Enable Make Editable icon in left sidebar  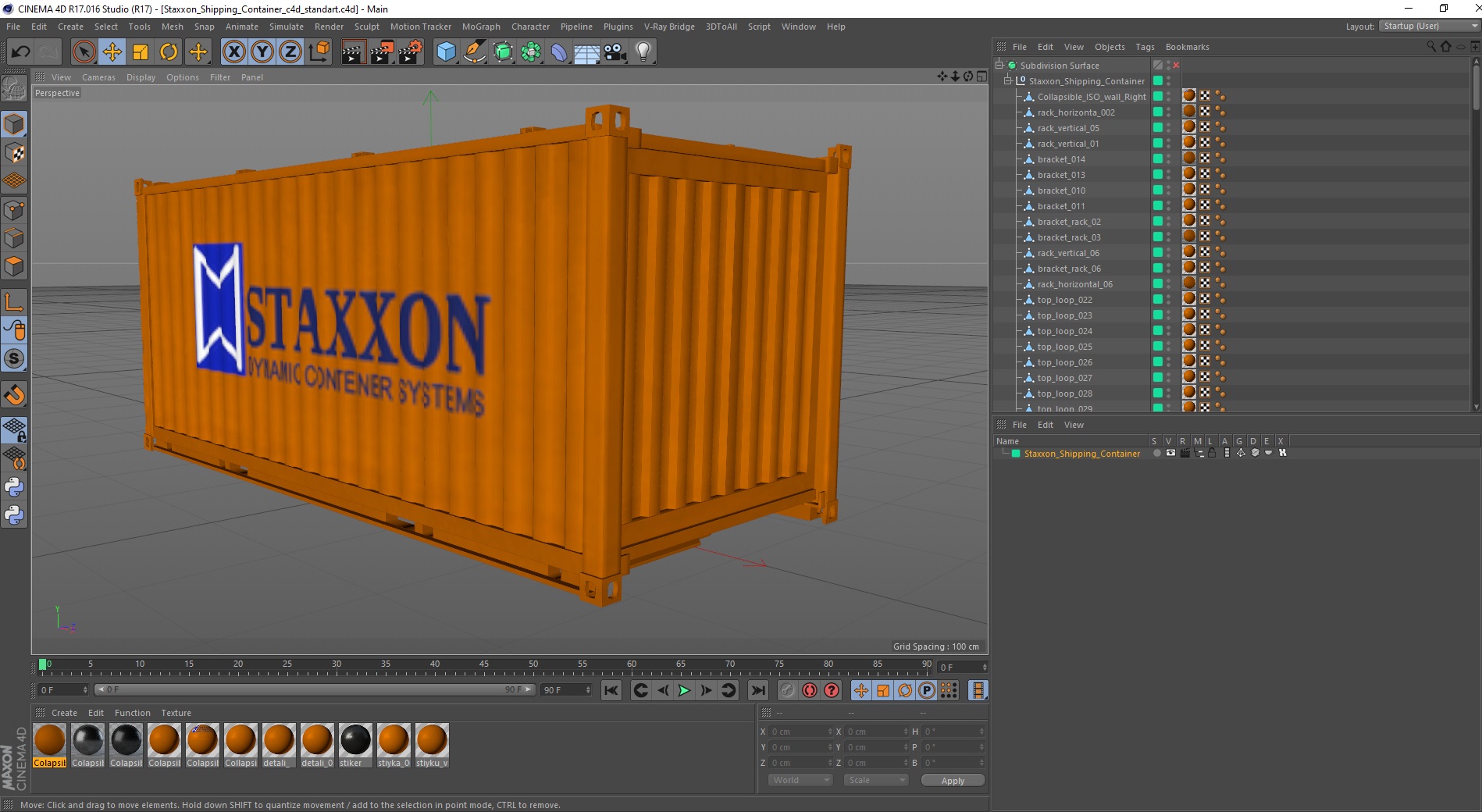point(14,89)
